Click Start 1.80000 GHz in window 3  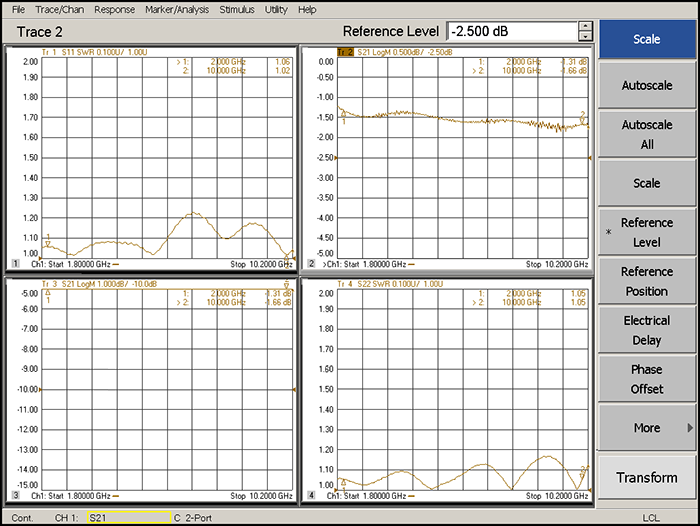(79, 496)
